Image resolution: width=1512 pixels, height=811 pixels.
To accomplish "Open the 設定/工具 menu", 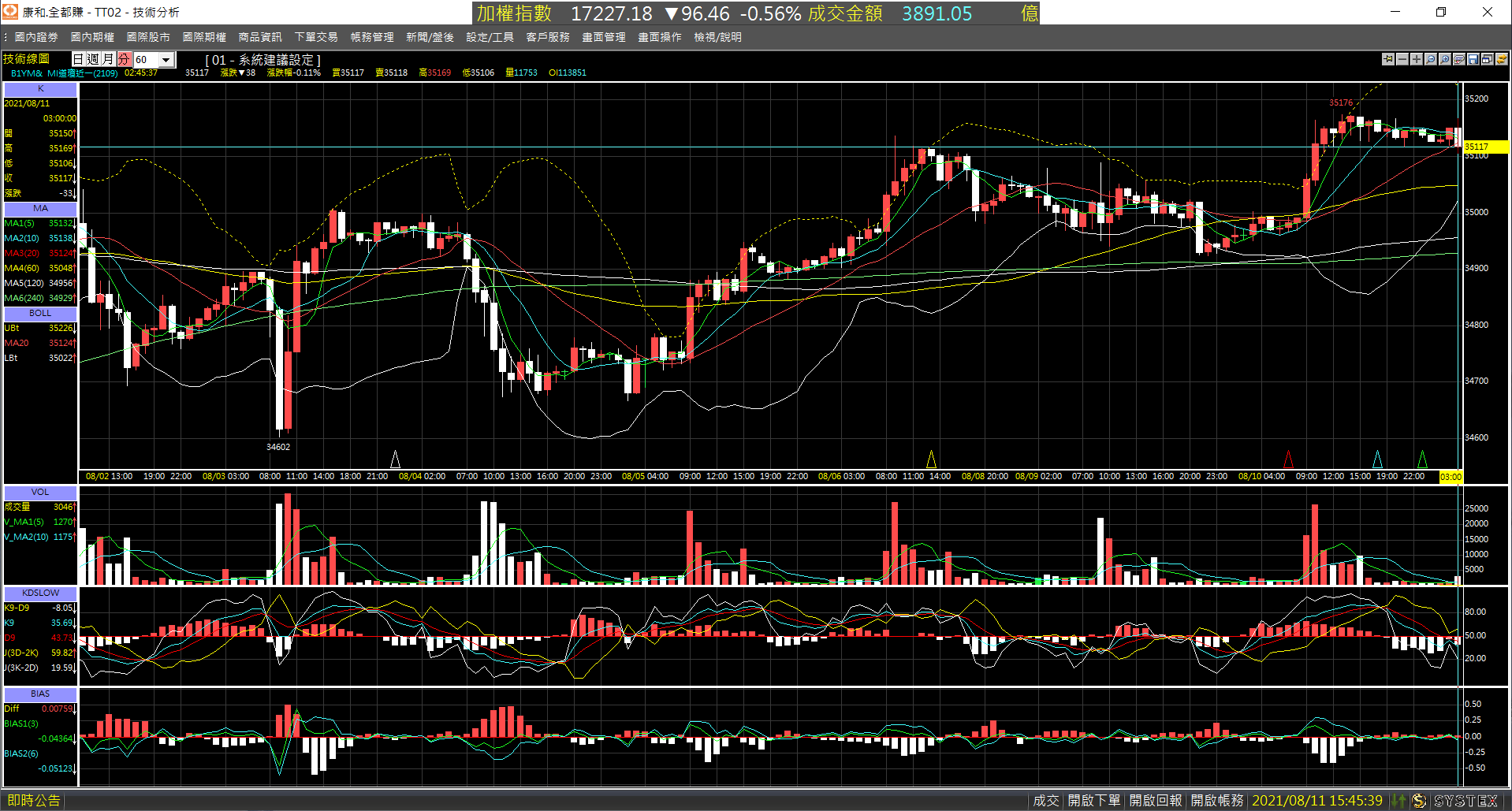I will click(490, 37).
